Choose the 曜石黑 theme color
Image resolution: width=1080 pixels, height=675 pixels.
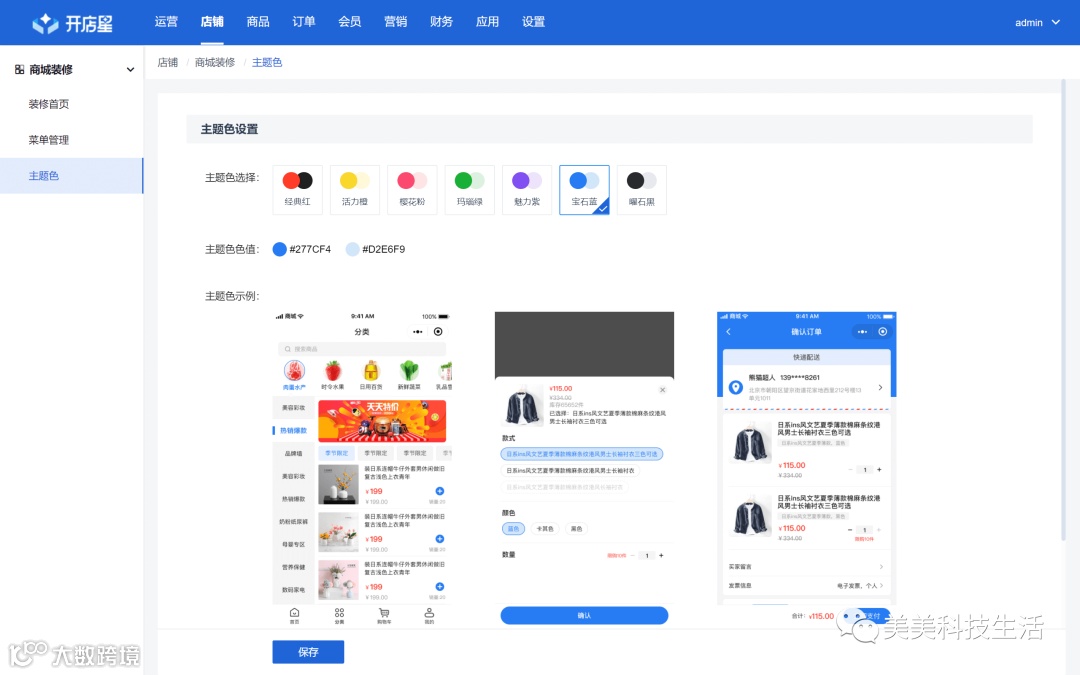(642, 189)
